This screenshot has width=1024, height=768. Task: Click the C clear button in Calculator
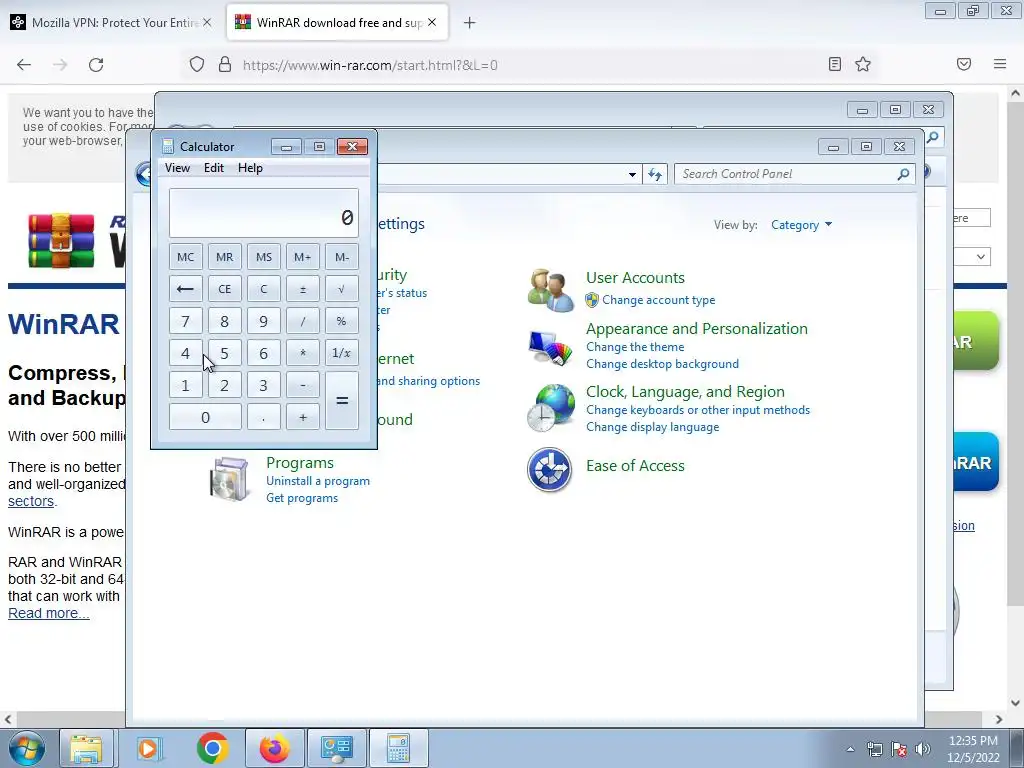point(264,289)
